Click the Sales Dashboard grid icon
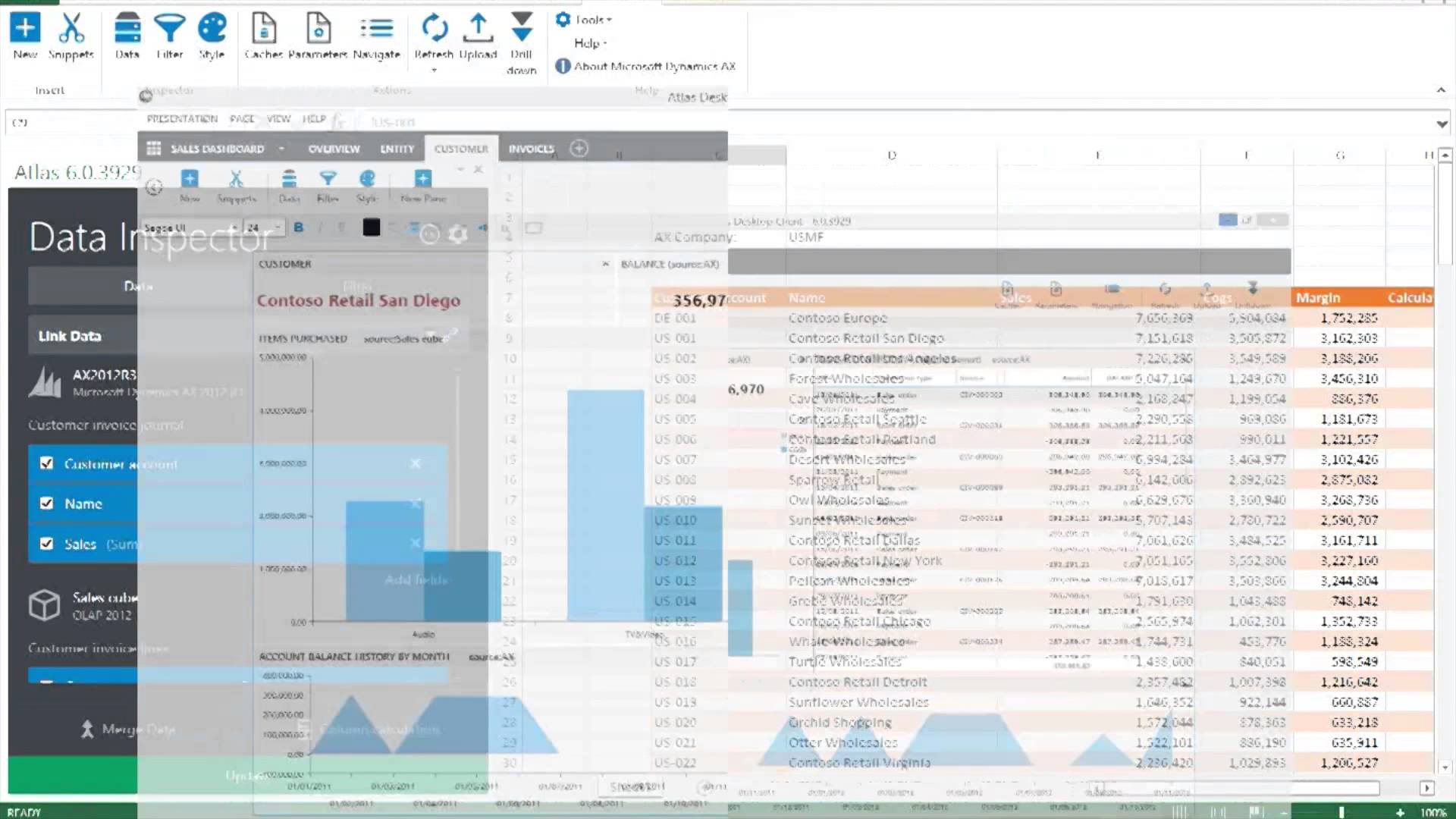 point(154,149)
